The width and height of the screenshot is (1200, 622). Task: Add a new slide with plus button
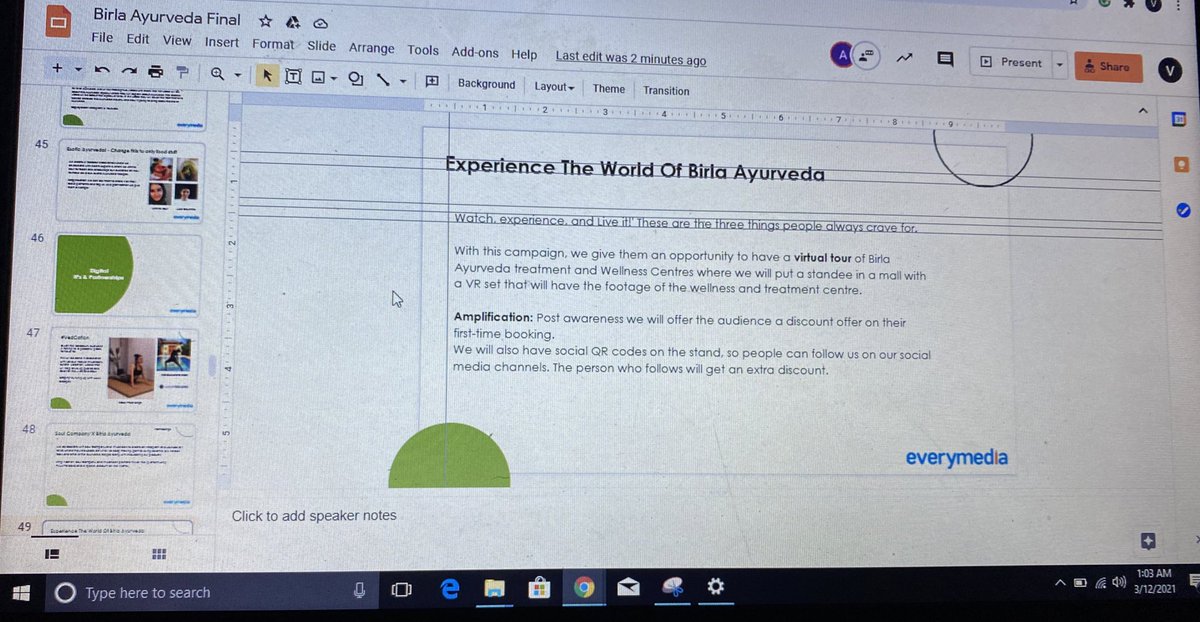click(57, 68)
